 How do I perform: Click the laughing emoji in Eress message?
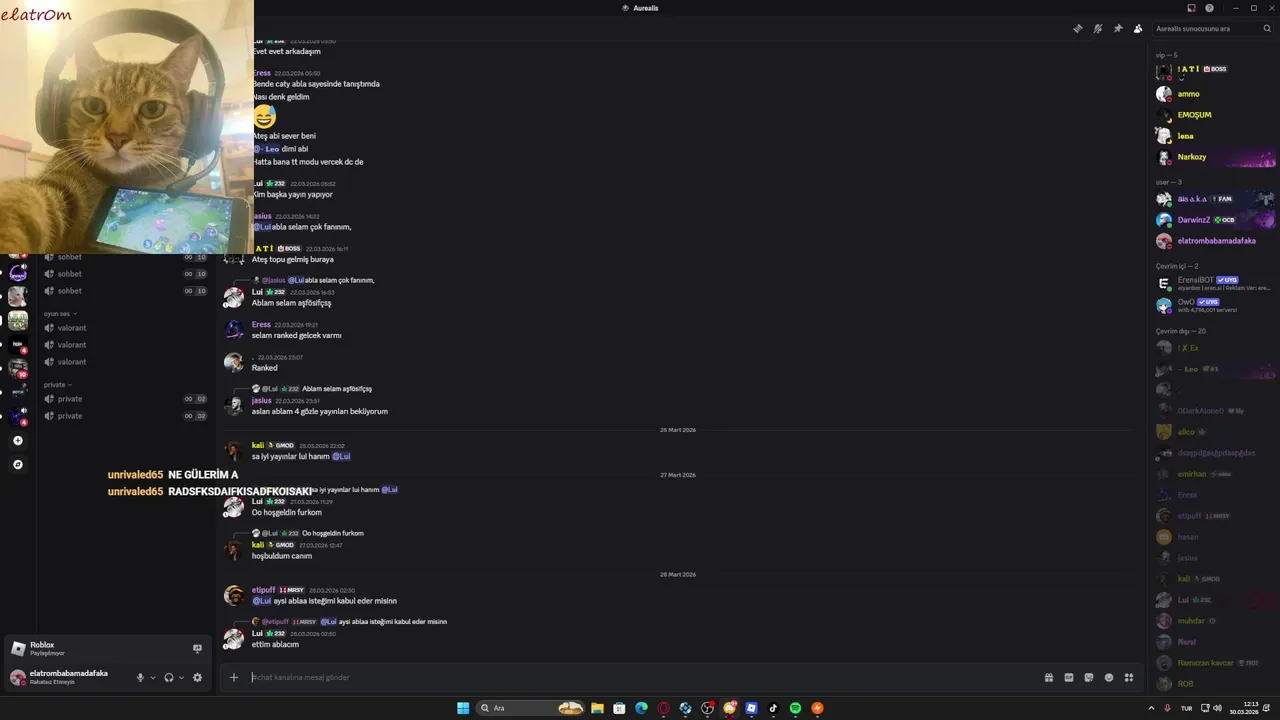coord(264,117)
